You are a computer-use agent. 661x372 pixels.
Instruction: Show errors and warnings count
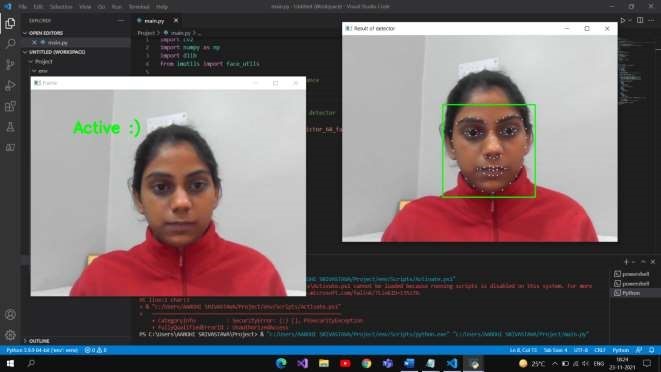(96, 350)
